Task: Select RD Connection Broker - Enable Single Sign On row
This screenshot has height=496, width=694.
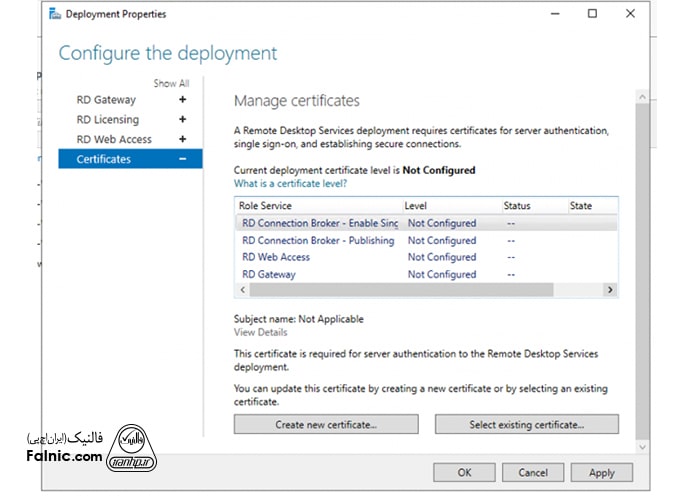Action: click(x=320, y=223)
